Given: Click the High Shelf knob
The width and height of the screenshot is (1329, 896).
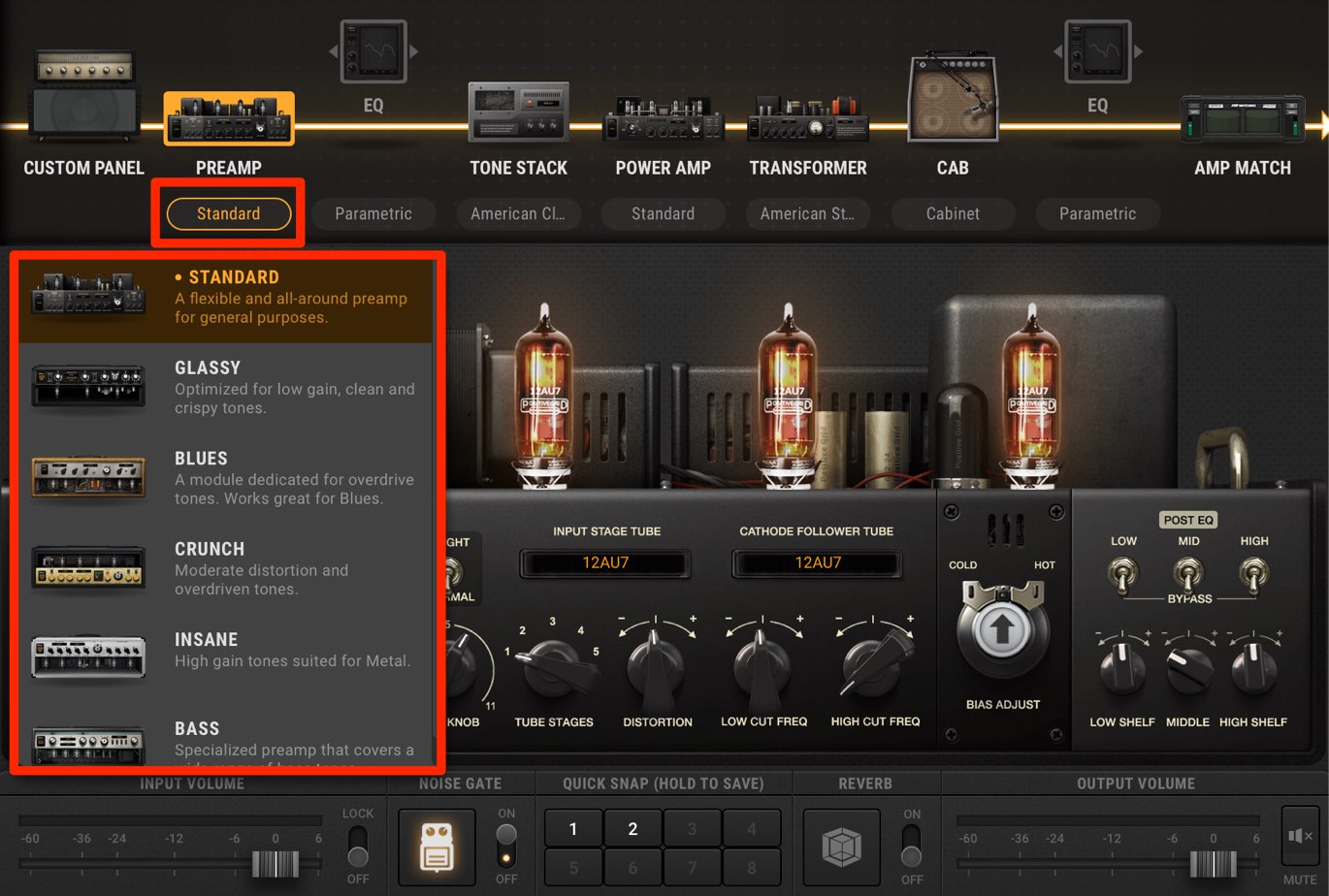Looking at the screenshot, I should [x=1252, y=669].
